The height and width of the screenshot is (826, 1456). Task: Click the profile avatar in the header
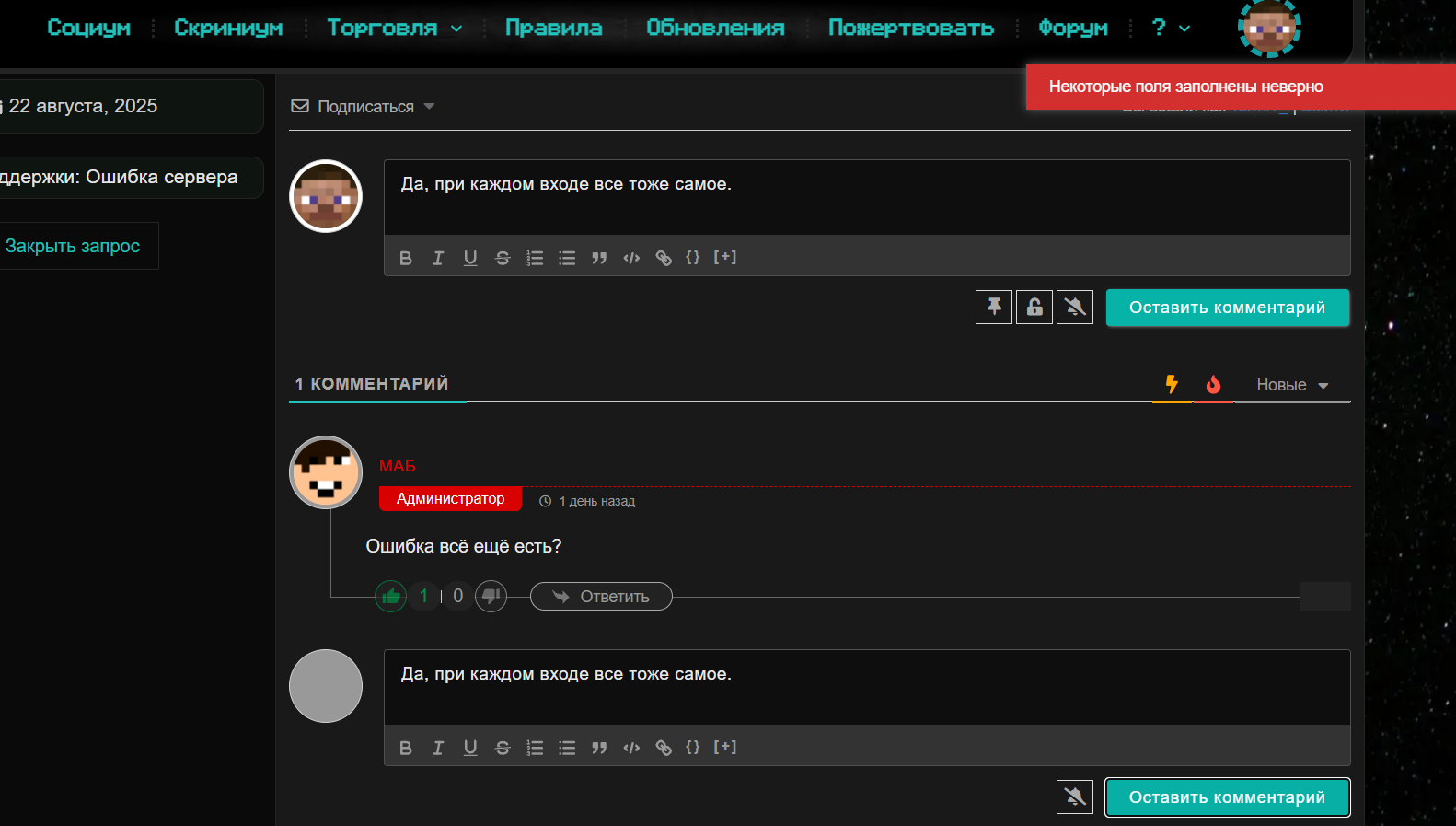[x=1268, y=28]
